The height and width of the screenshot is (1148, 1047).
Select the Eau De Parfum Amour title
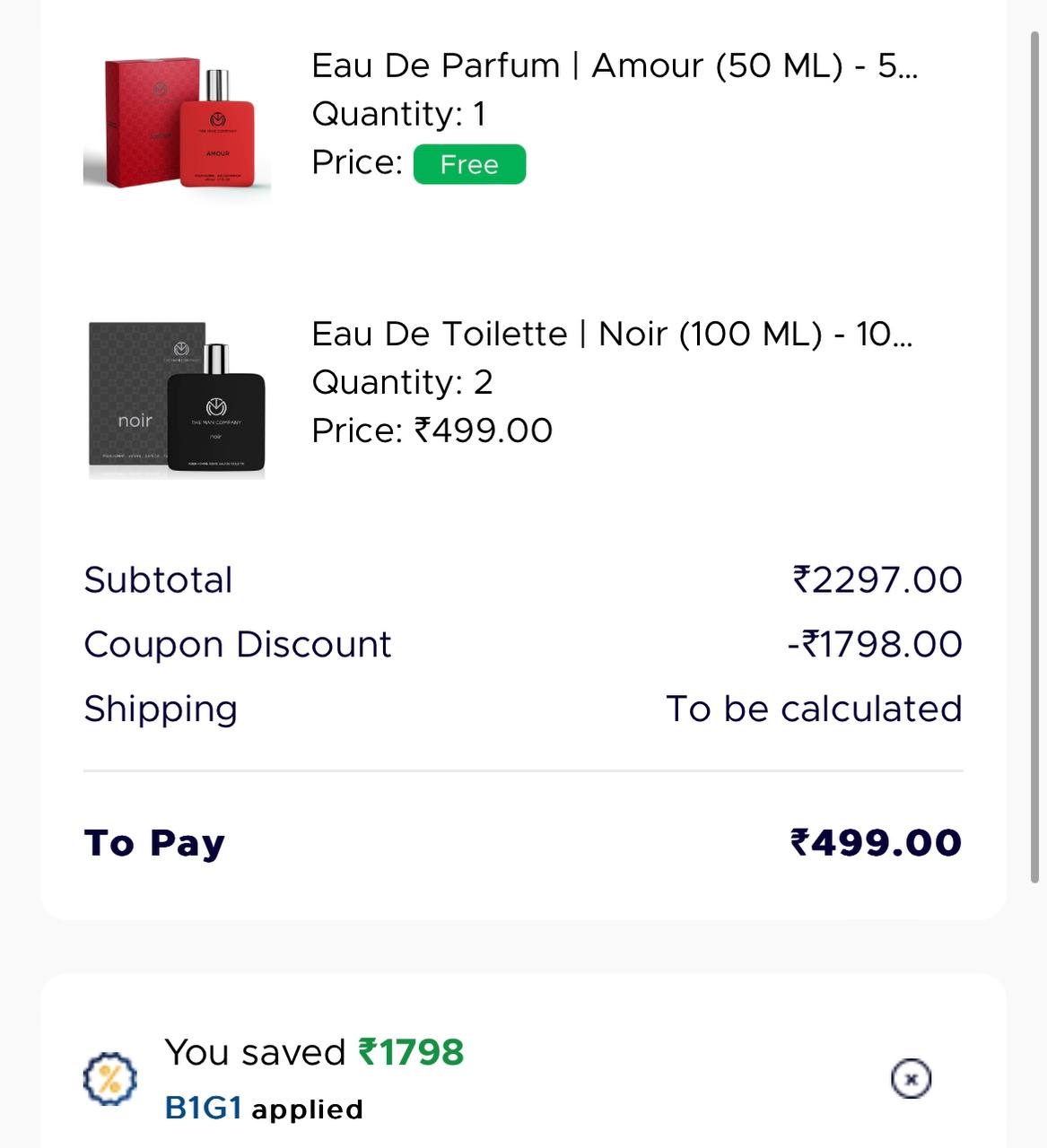[615, 65]
